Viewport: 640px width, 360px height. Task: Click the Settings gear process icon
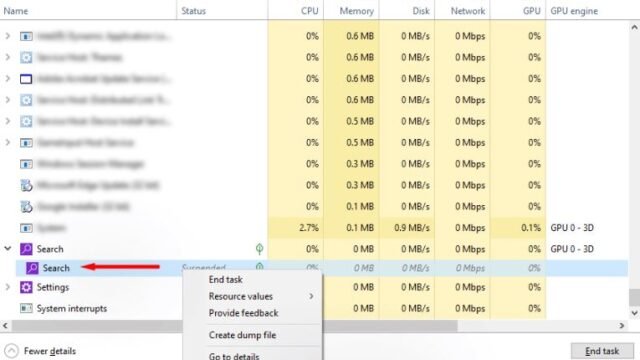pos(26,287)
